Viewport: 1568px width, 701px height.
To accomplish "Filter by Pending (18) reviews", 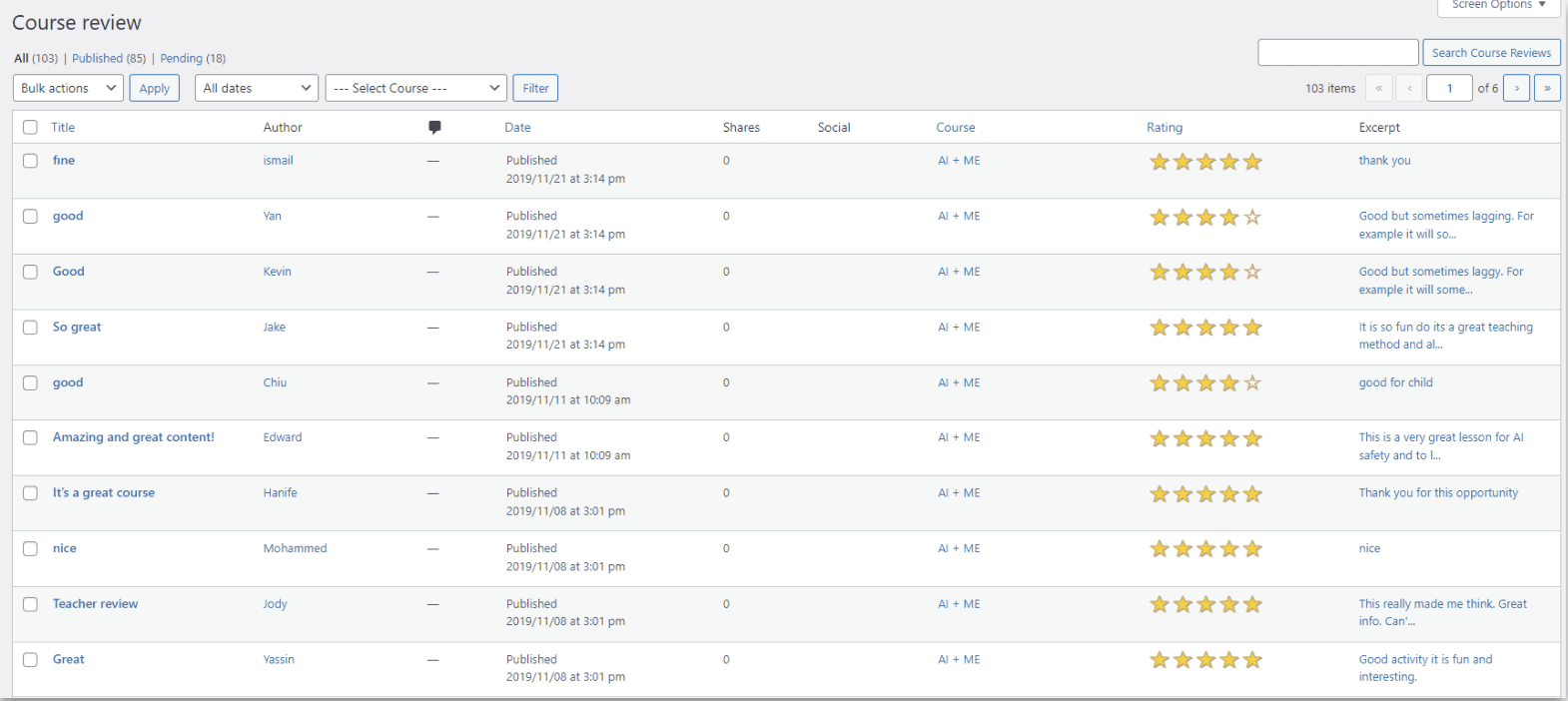I will tap(193, 58).
